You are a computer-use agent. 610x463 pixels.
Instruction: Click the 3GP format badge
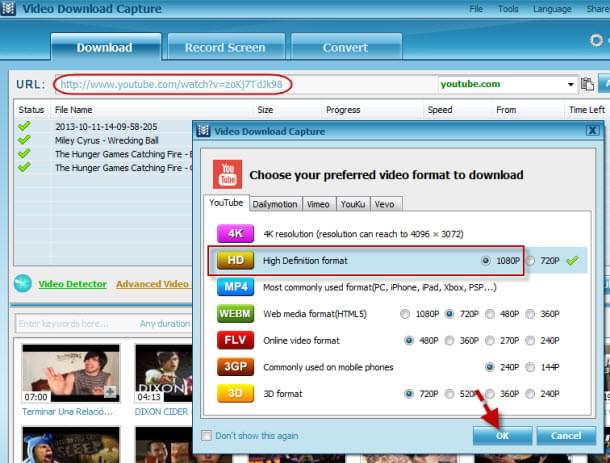[235, 367]
